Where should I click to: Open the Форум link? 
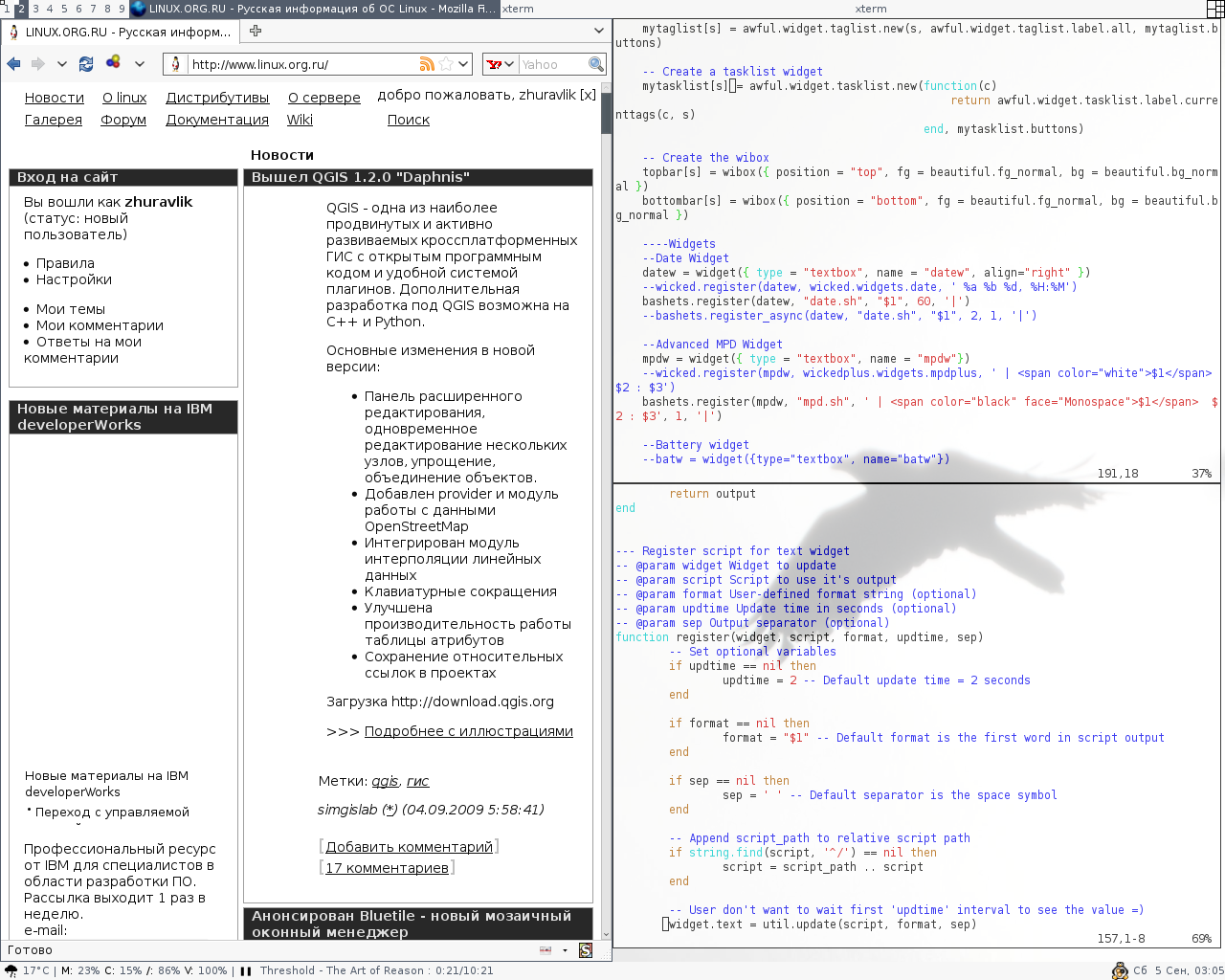tap(124, 120)
